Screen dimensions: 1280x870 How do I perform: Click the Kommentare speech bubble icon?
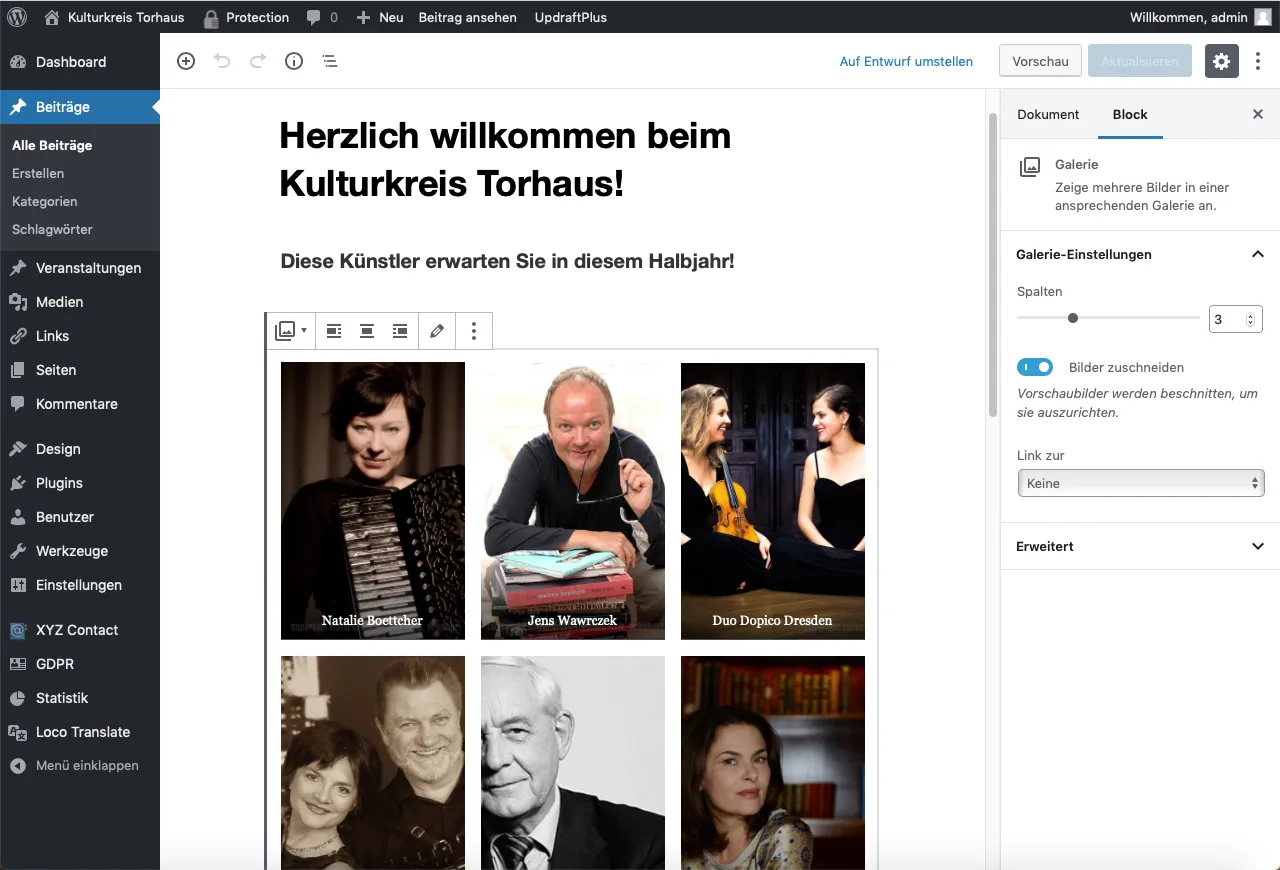(18, 404)
